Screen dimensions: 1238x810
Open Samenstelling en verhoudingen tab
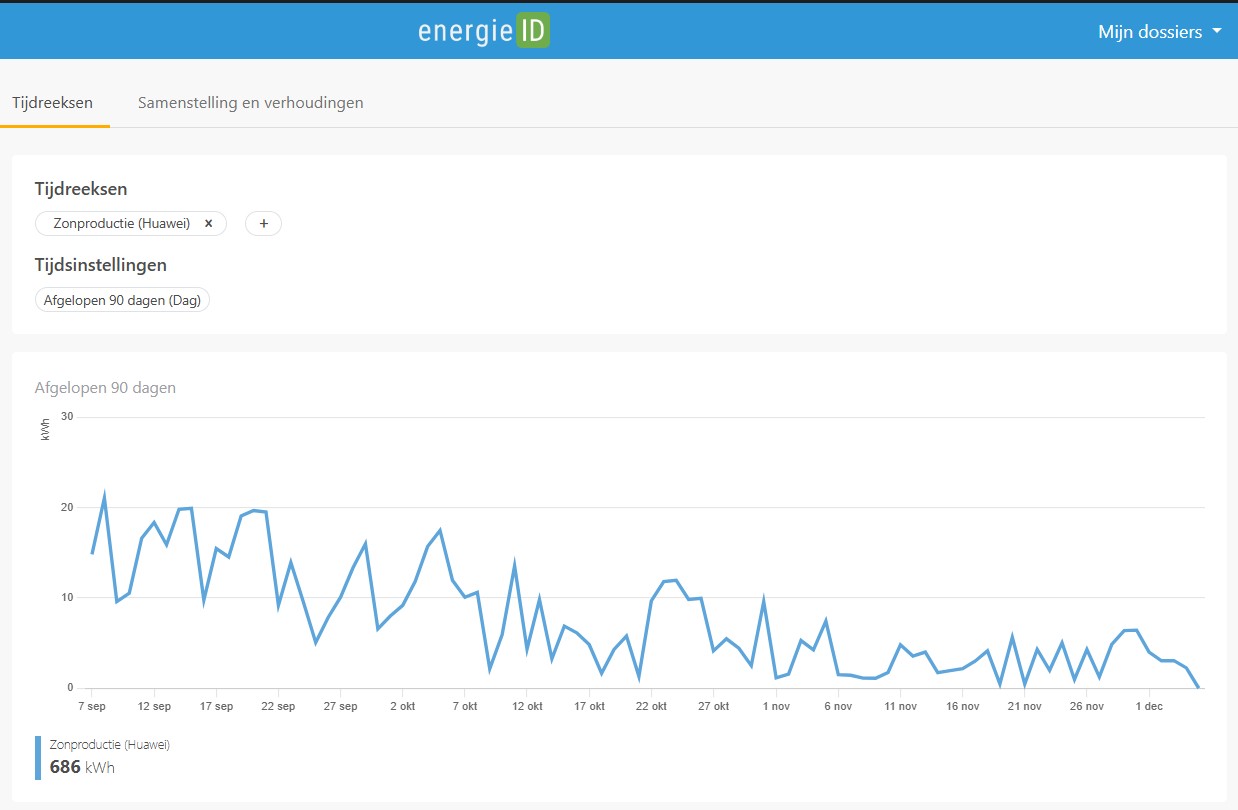click(250, 102)
